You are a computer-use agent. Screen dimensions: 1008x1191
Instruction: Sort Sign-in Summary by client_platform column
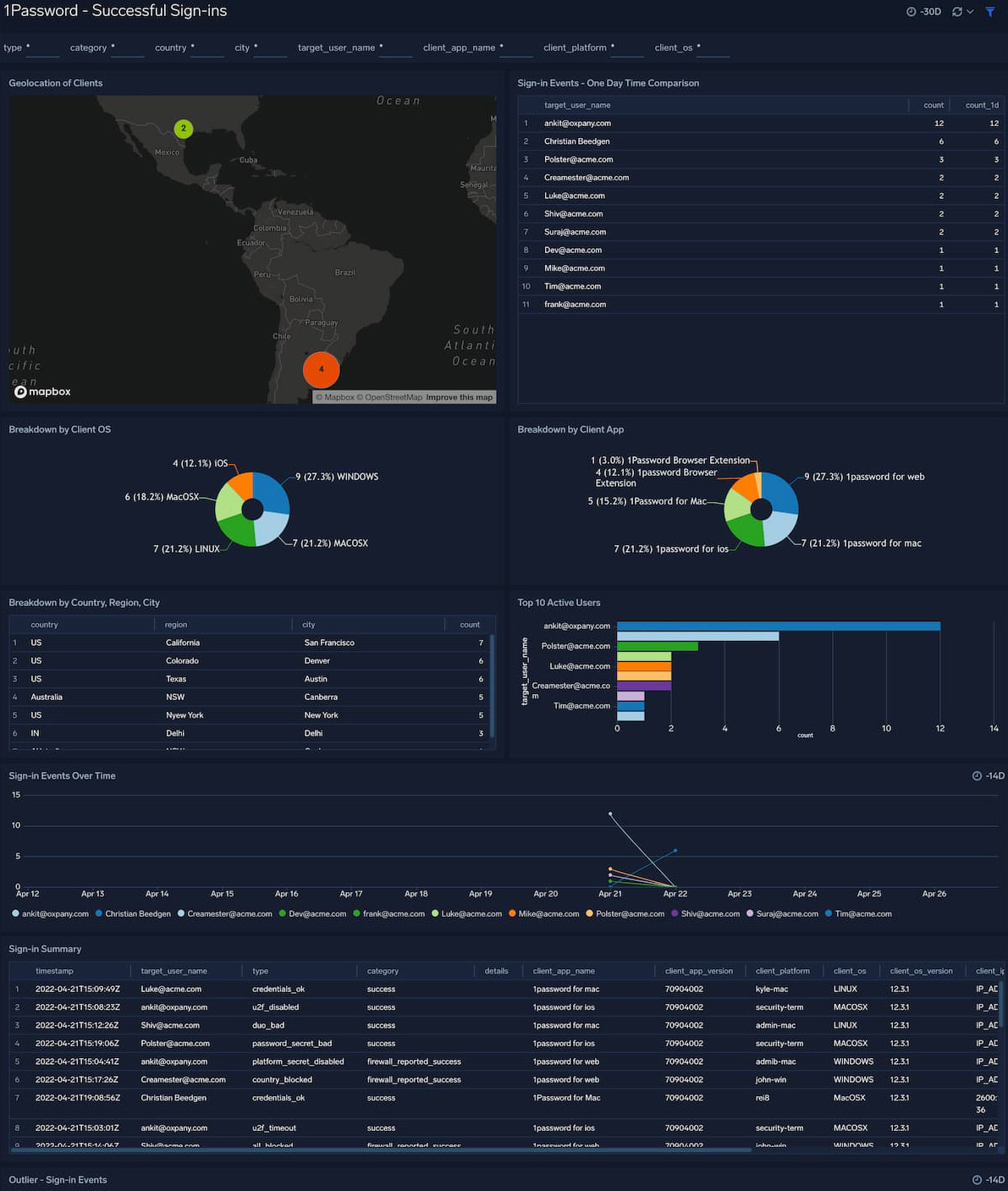coord(783,971)
